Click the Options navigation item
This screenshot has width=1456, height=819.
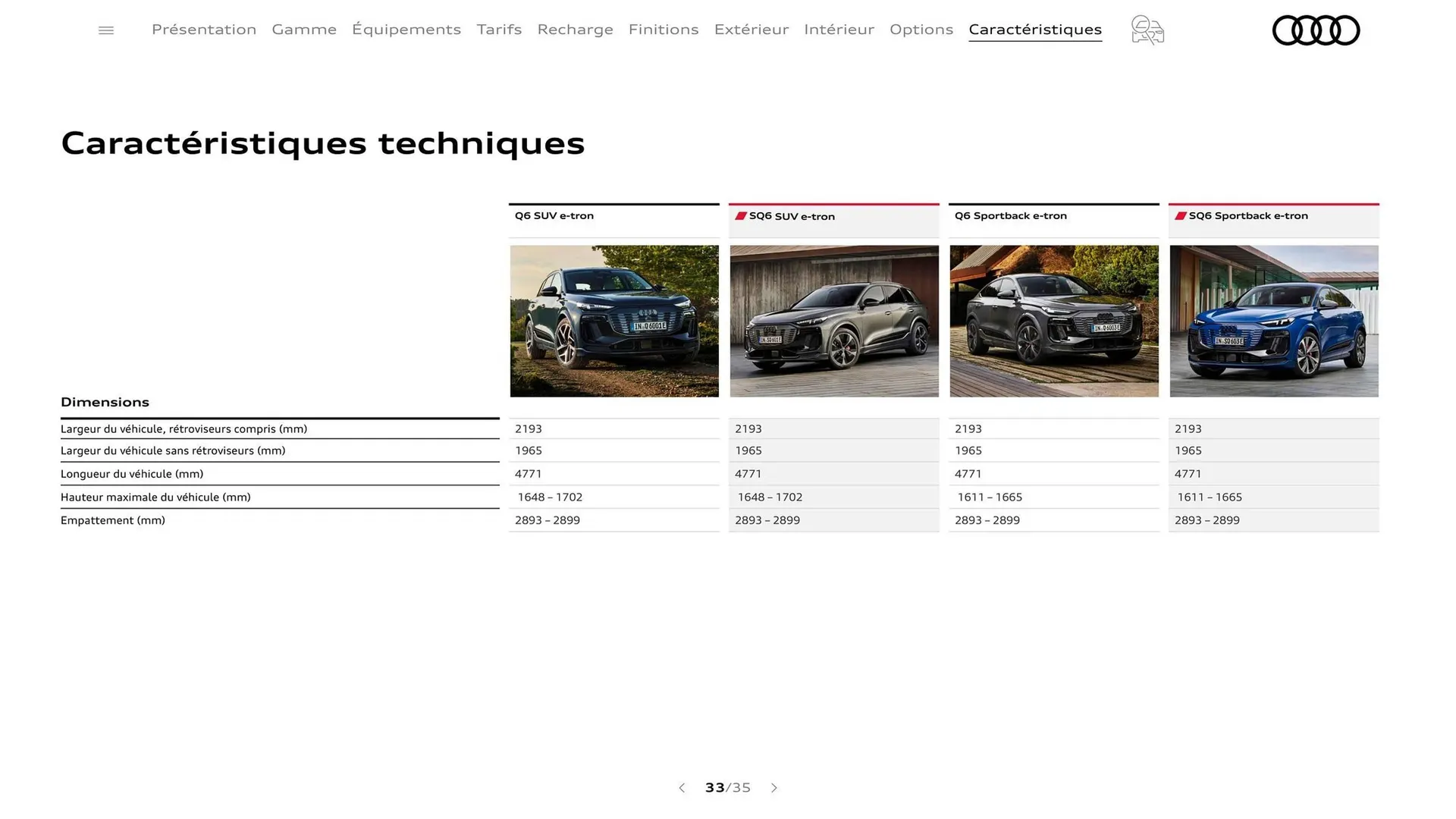click(x=921, y=30)
